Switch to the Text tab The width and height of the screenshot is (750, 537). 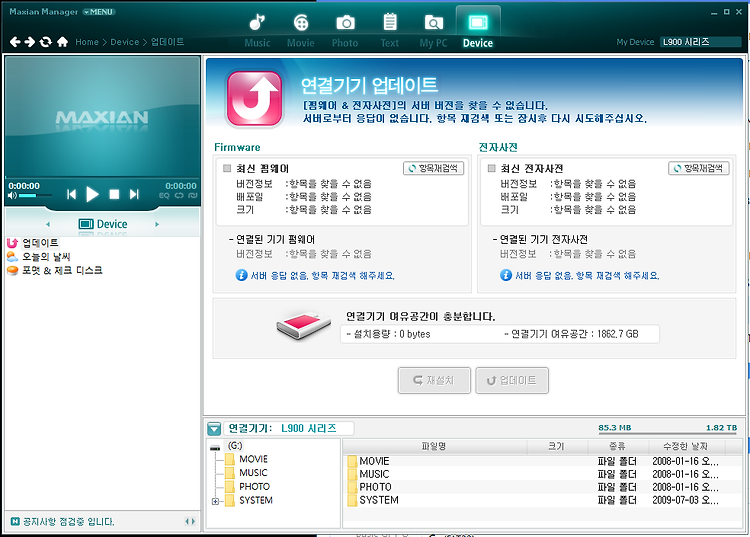point(390,31)
